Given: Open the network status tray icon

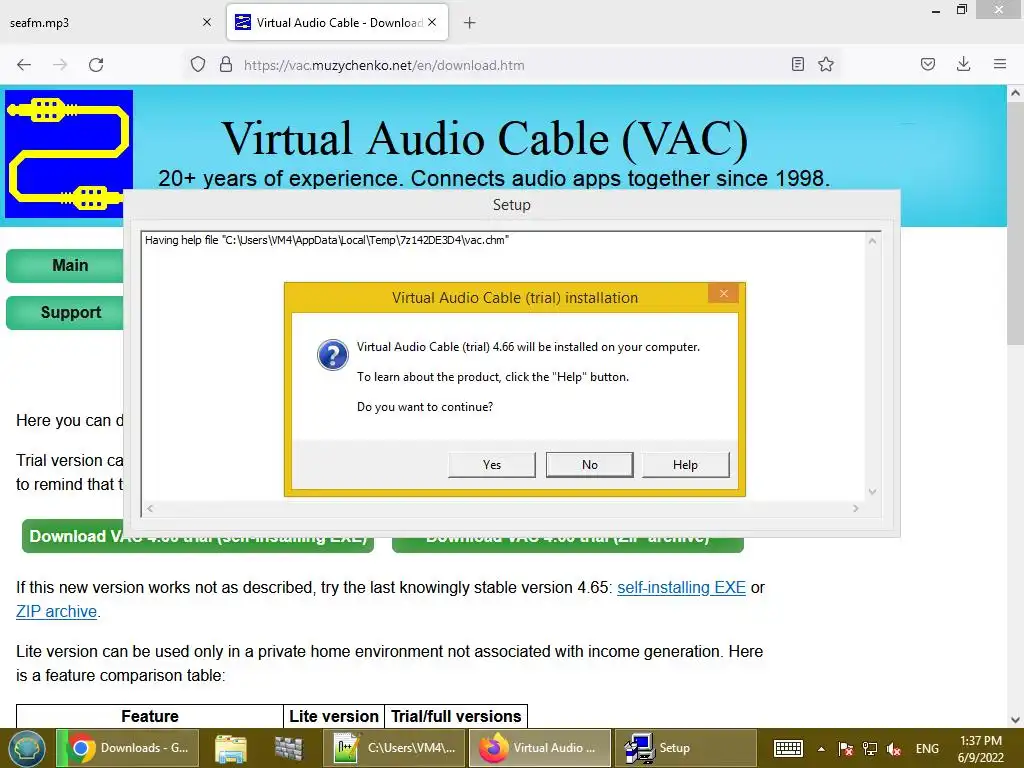Looking at the screenshot, I should pyautogui.click(x=870, y=749).
